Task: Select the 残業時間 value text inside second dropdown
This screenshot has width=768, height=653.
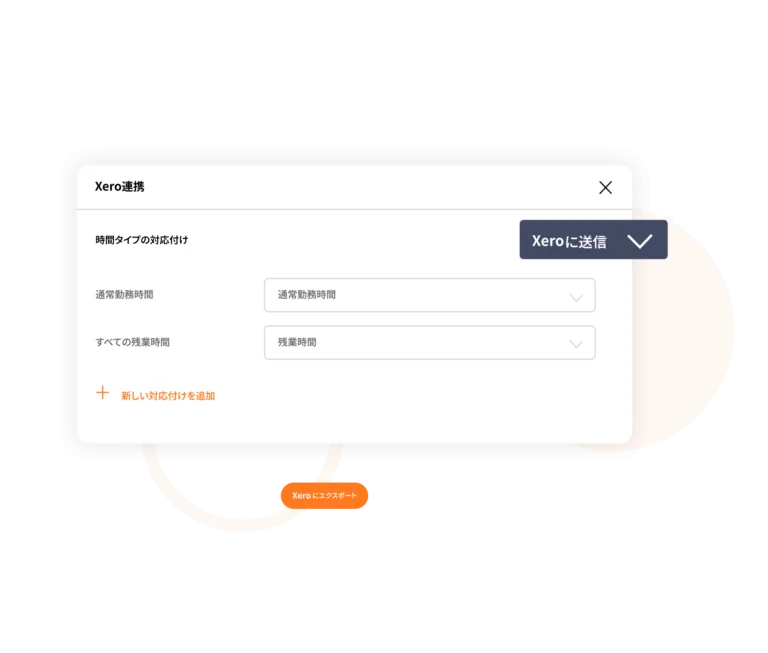Action: [297, 342]
